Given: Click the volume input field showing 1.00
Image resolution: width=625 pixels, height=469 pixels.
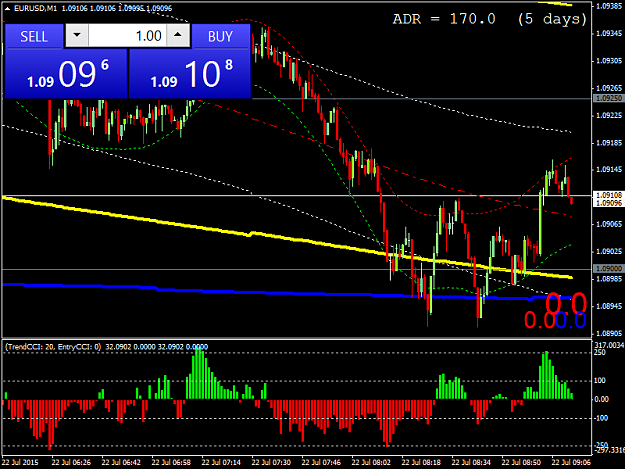Looking at the screenshot, I should tap(128, 35).
